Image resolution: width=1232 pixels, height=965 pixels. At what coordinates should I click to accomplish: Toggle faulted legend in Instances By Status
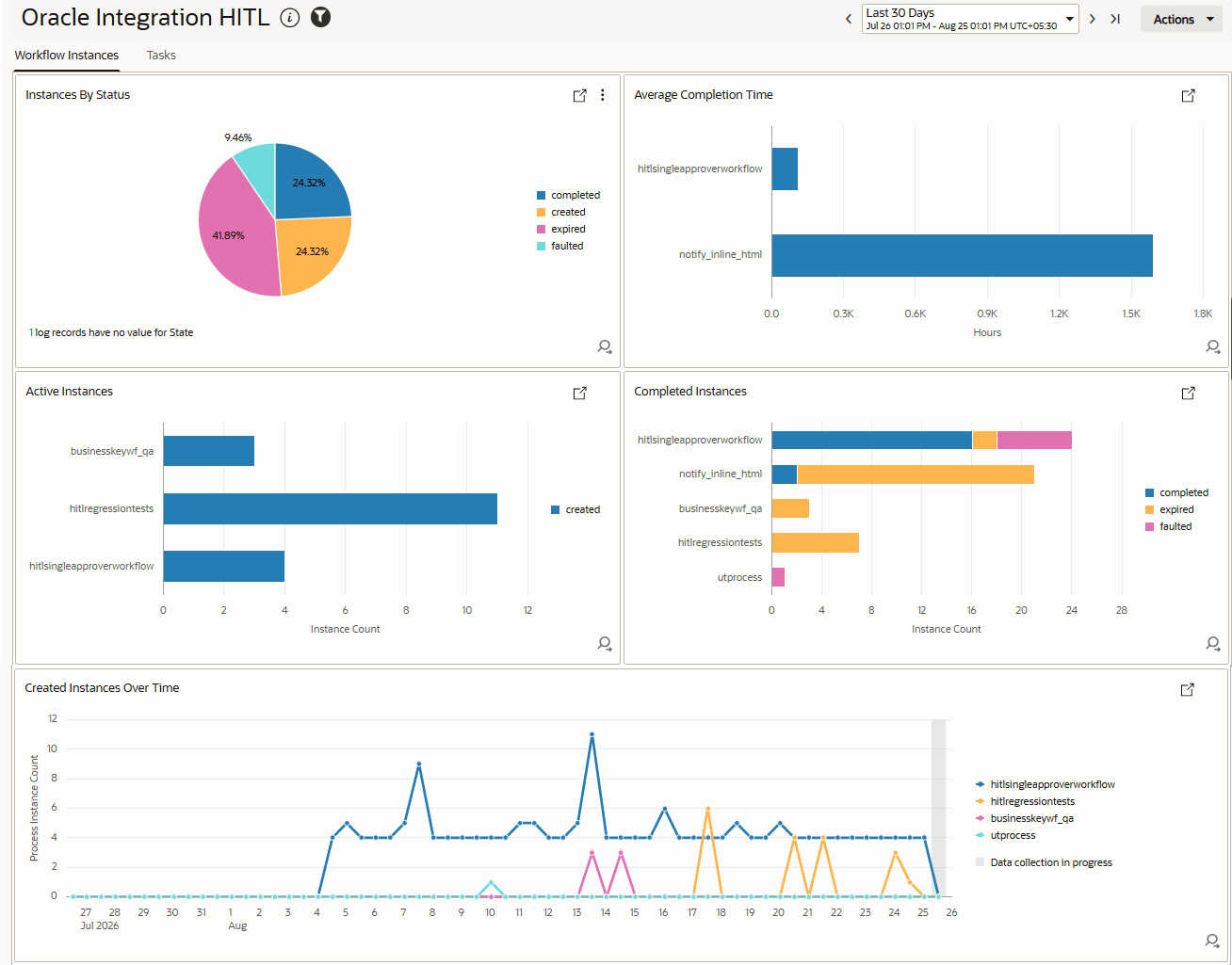(x=560, y=246)
